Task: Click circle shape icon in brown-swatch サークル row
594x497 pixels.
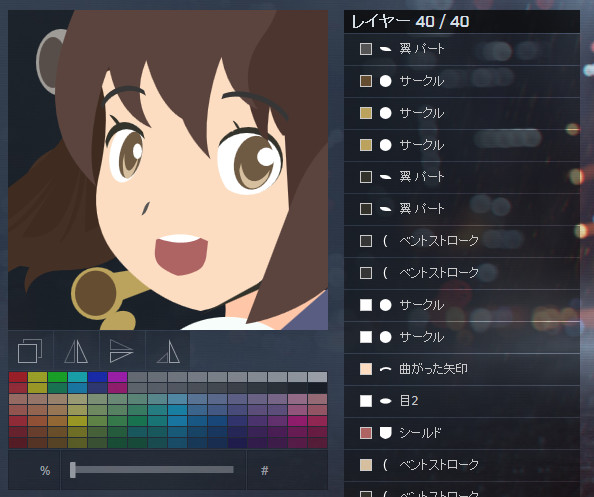Action: [x=385, y=81]
